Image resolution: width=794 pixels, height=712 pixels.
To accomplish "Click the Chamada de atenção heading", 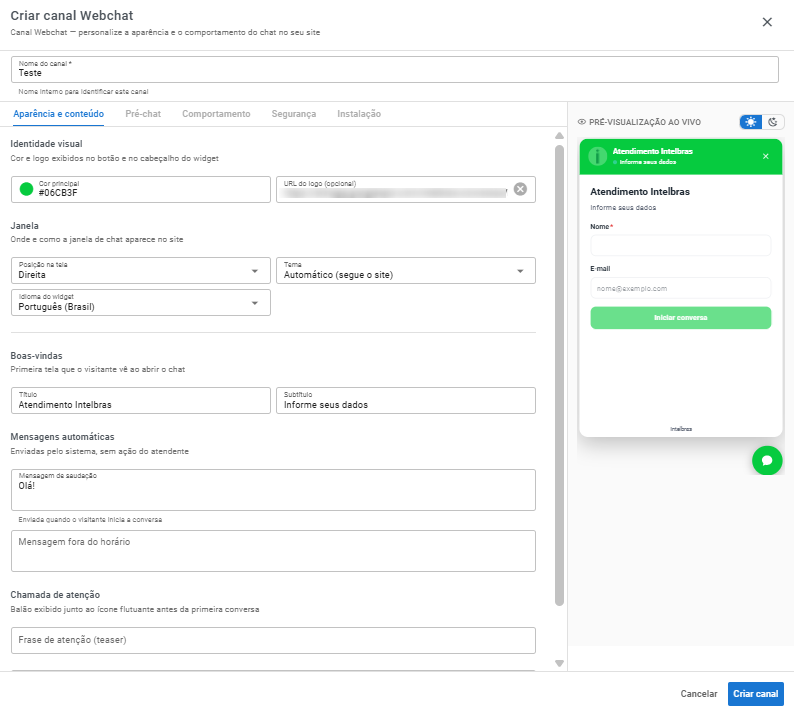I will click(x=55, y=595).
